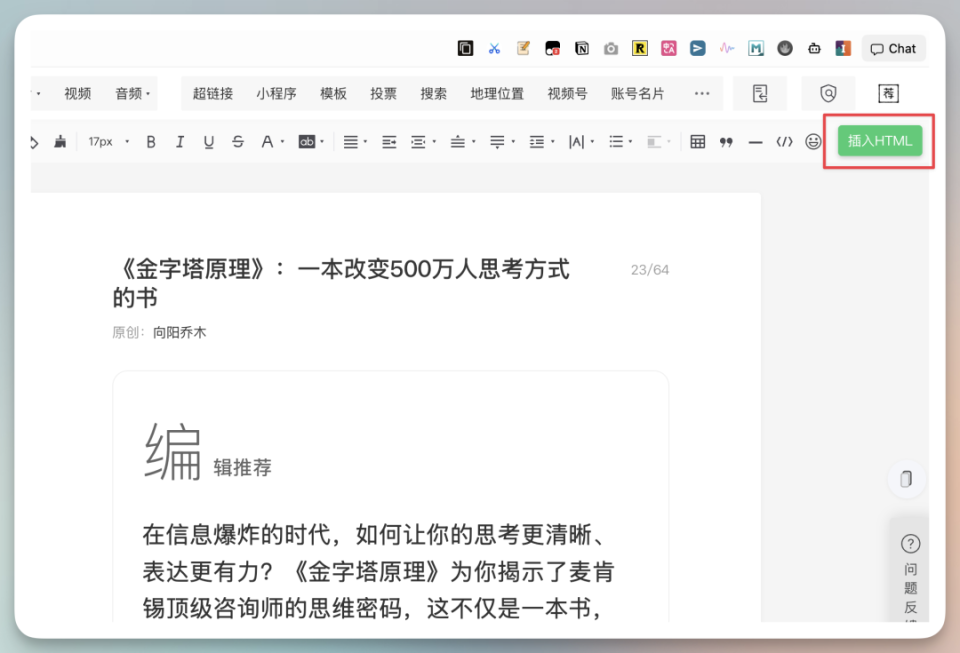The width and height of the screenshot is (960, 653).
Task: Open the font color A picker
Action: (x=272, y=142)
